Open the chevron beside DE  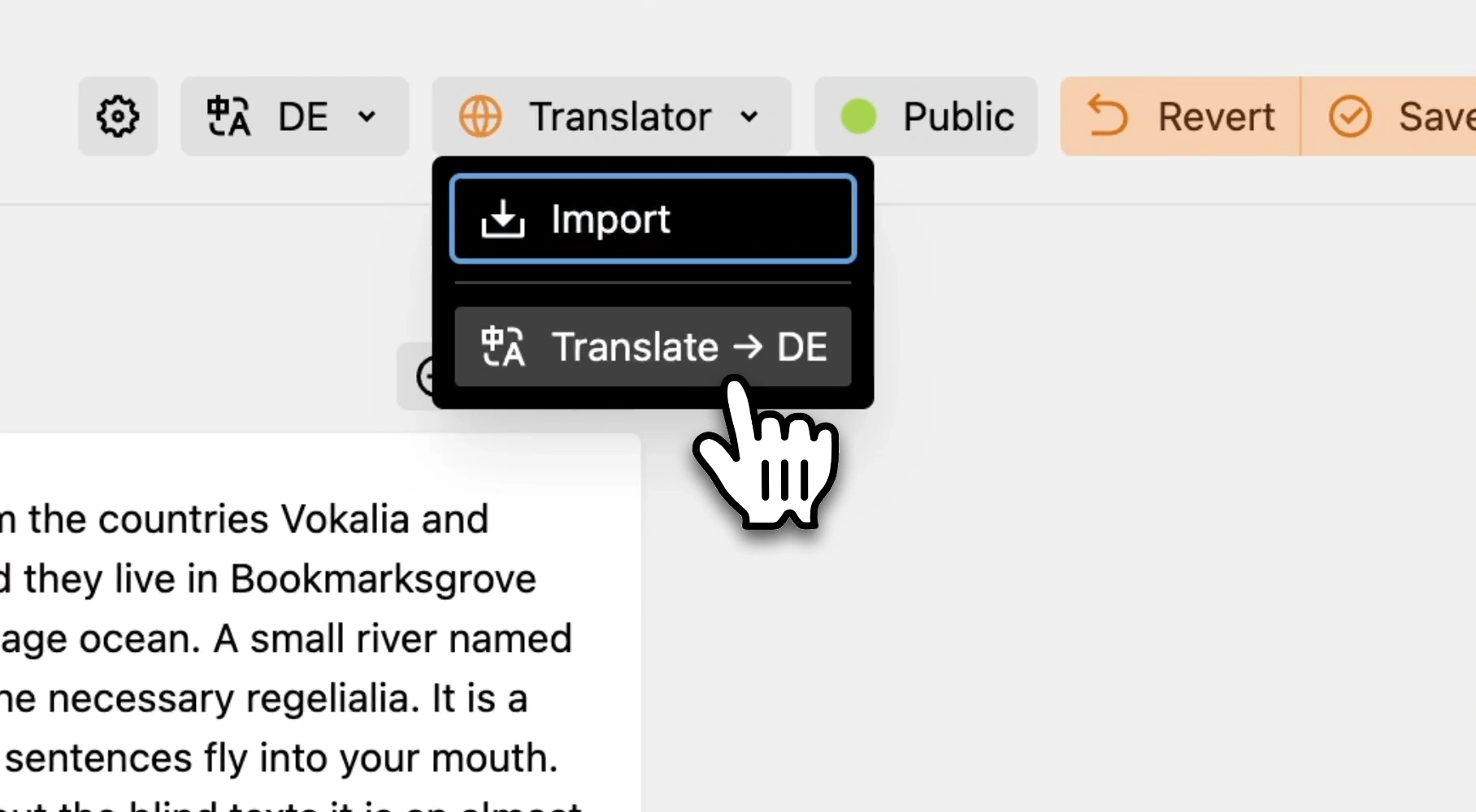pos(367,116)
